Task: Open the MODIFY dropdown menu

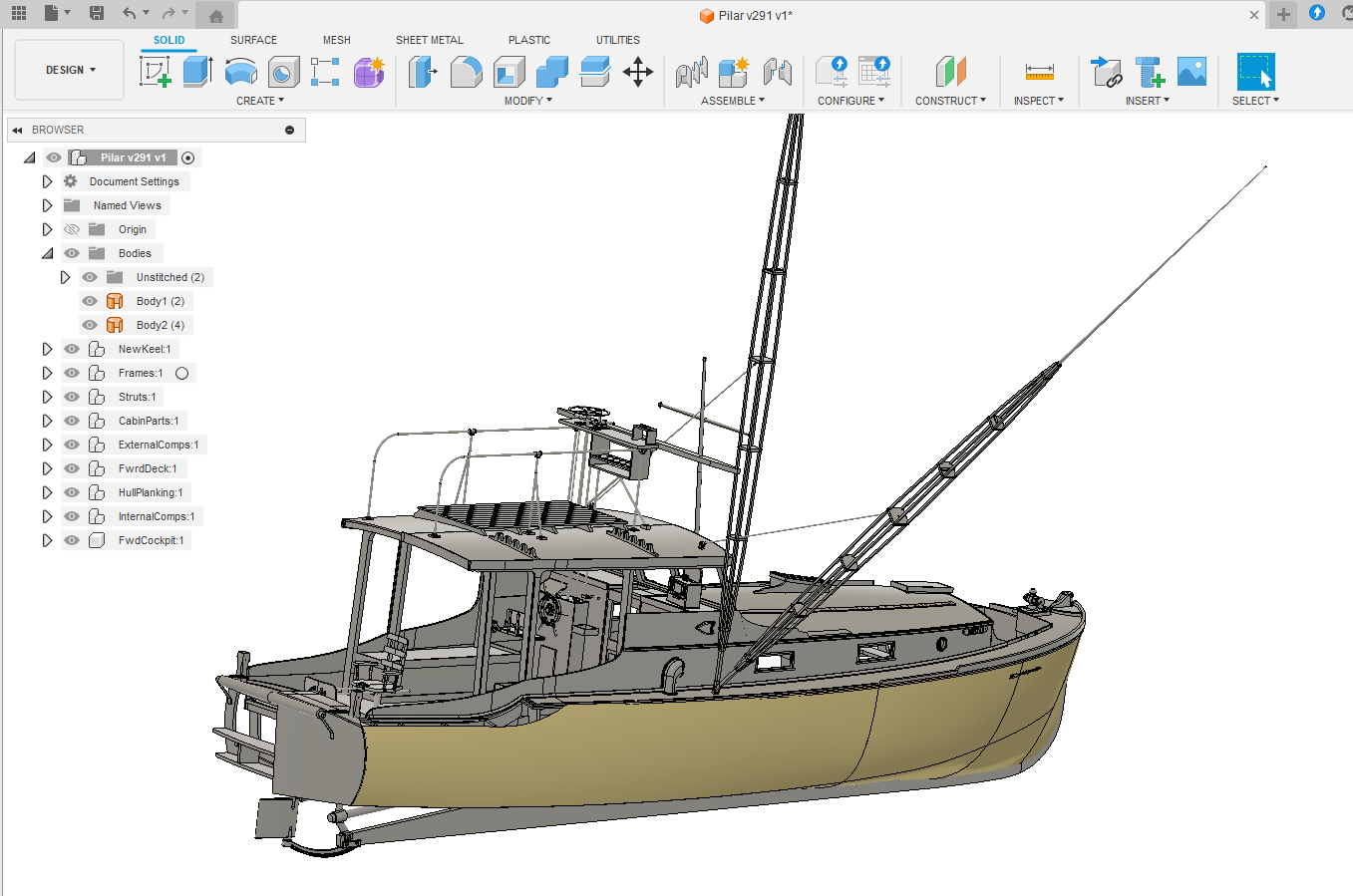Action: tap(527, 101)
